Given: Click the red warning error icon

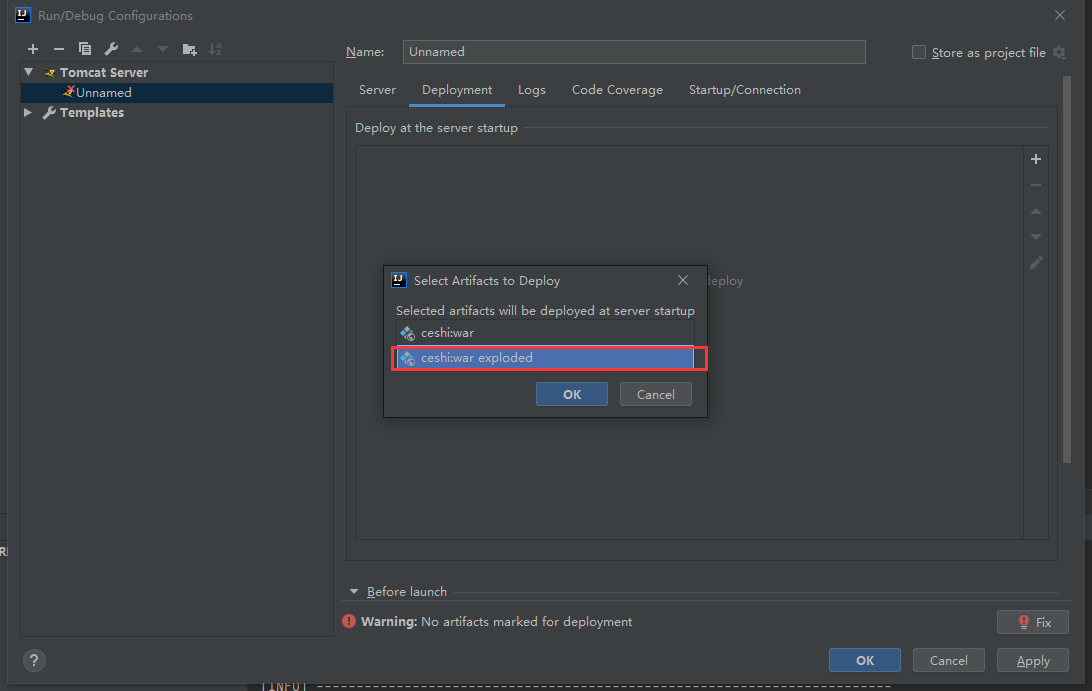Looking at the screenshot, I should pyautogui.click(x=349, y=621).
